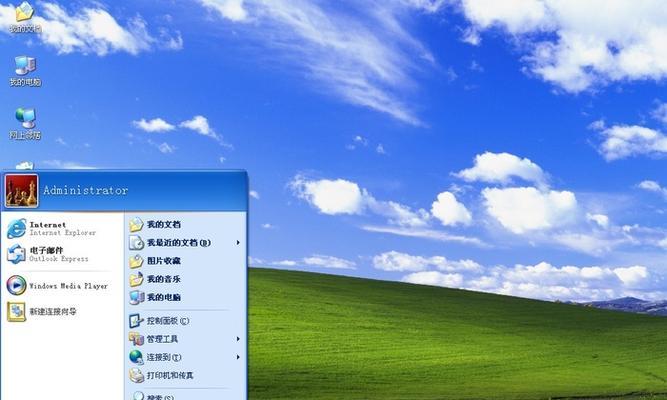
Task: Open 控制面板(C)
Action: click(159, 320)
